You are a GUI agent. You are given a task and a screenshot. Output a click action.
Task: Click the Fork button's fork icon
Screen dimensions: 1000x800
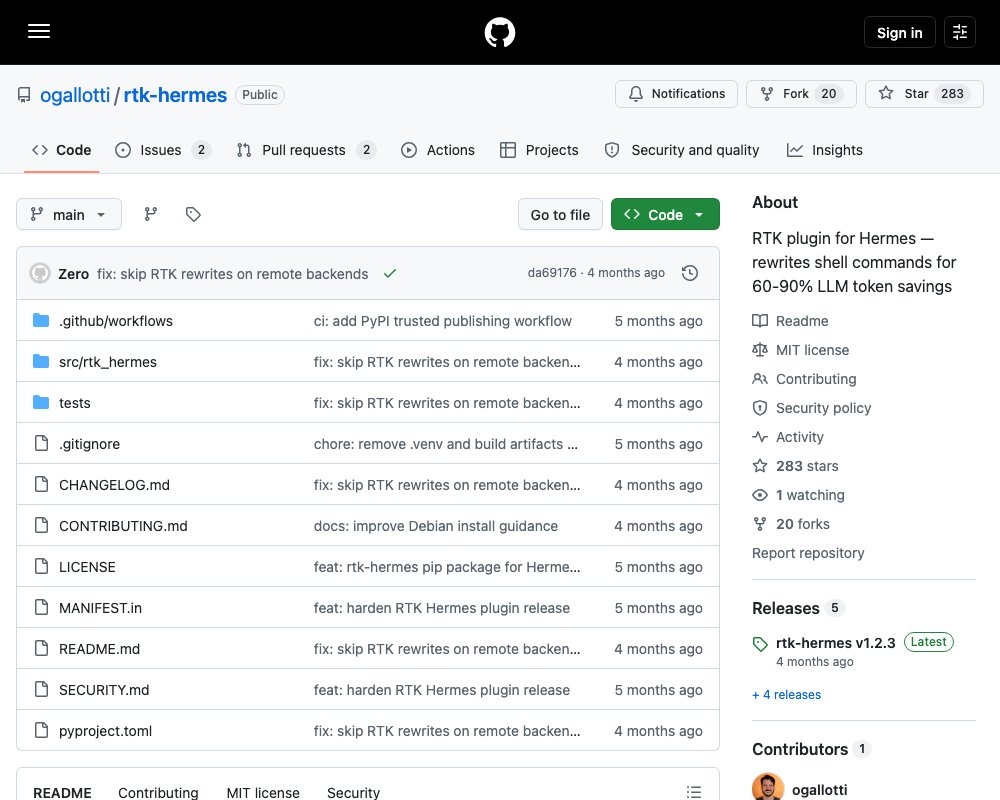[x=767, y=94]
